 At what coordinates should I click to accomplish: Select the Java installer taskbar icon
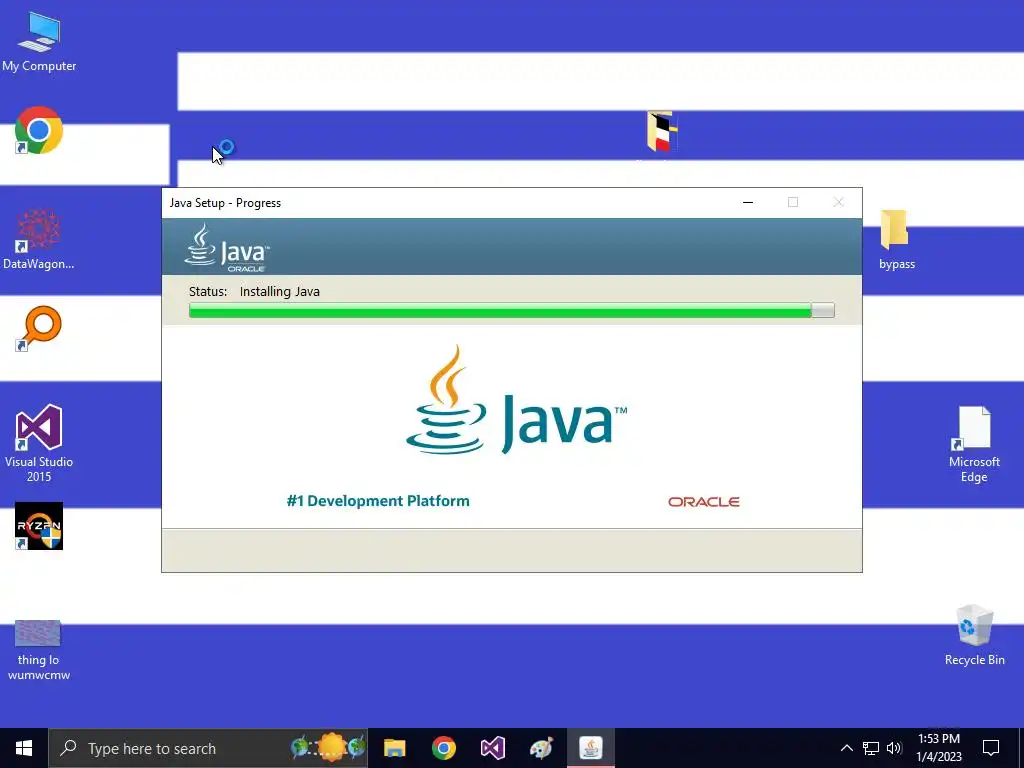click(x=590, y=748)
